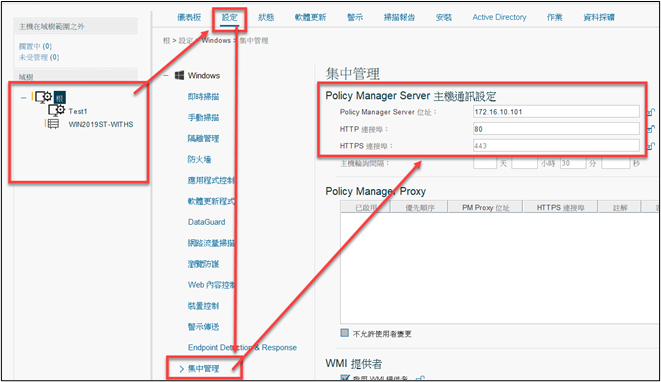Click the 已啟用 column header
Viewport: 661px width, 382px height.
pos(365,207)
